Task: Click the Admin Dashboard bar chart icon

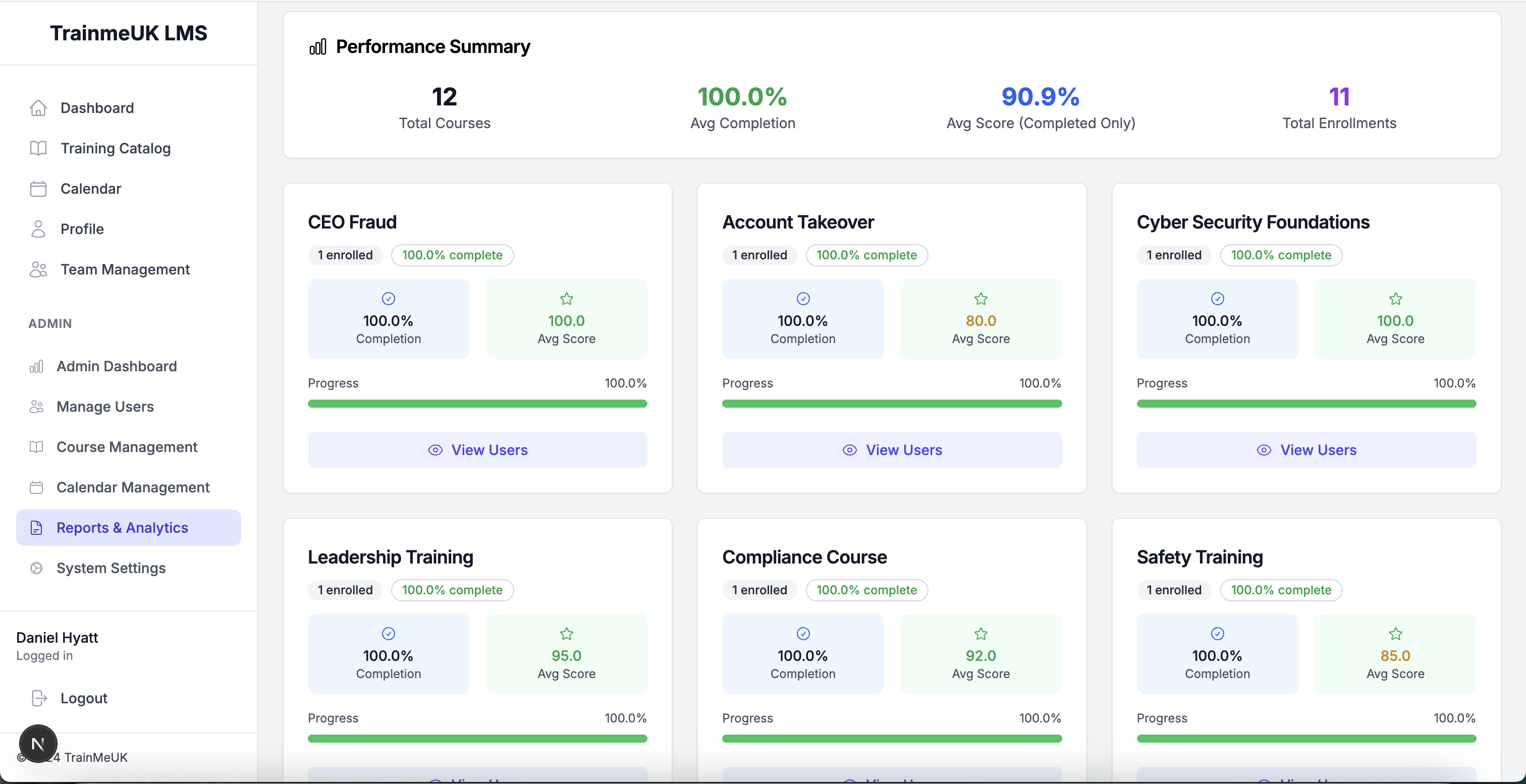Action: click(x=36, y=367)
